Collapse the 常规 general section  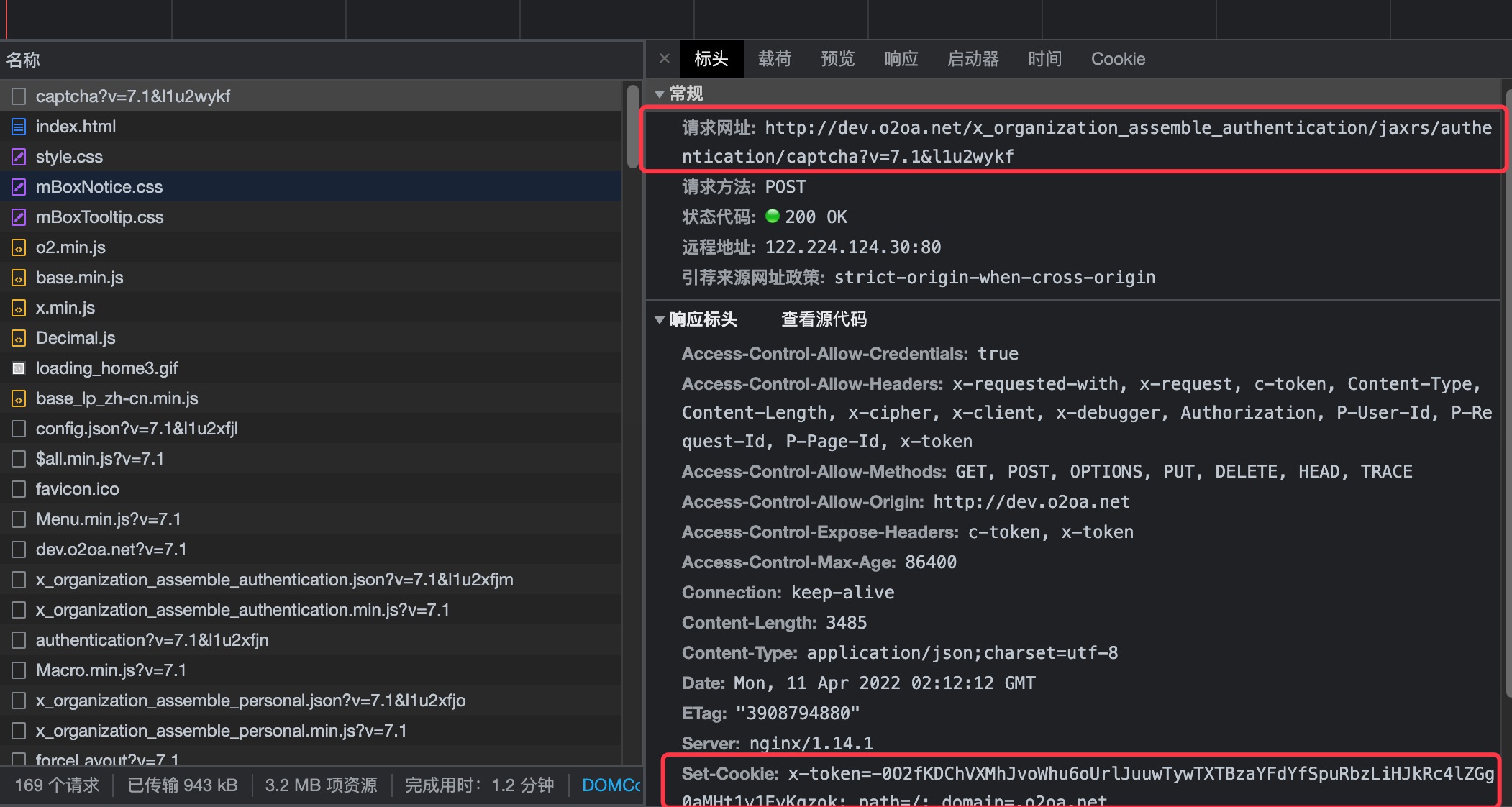[x=660, y=94]
